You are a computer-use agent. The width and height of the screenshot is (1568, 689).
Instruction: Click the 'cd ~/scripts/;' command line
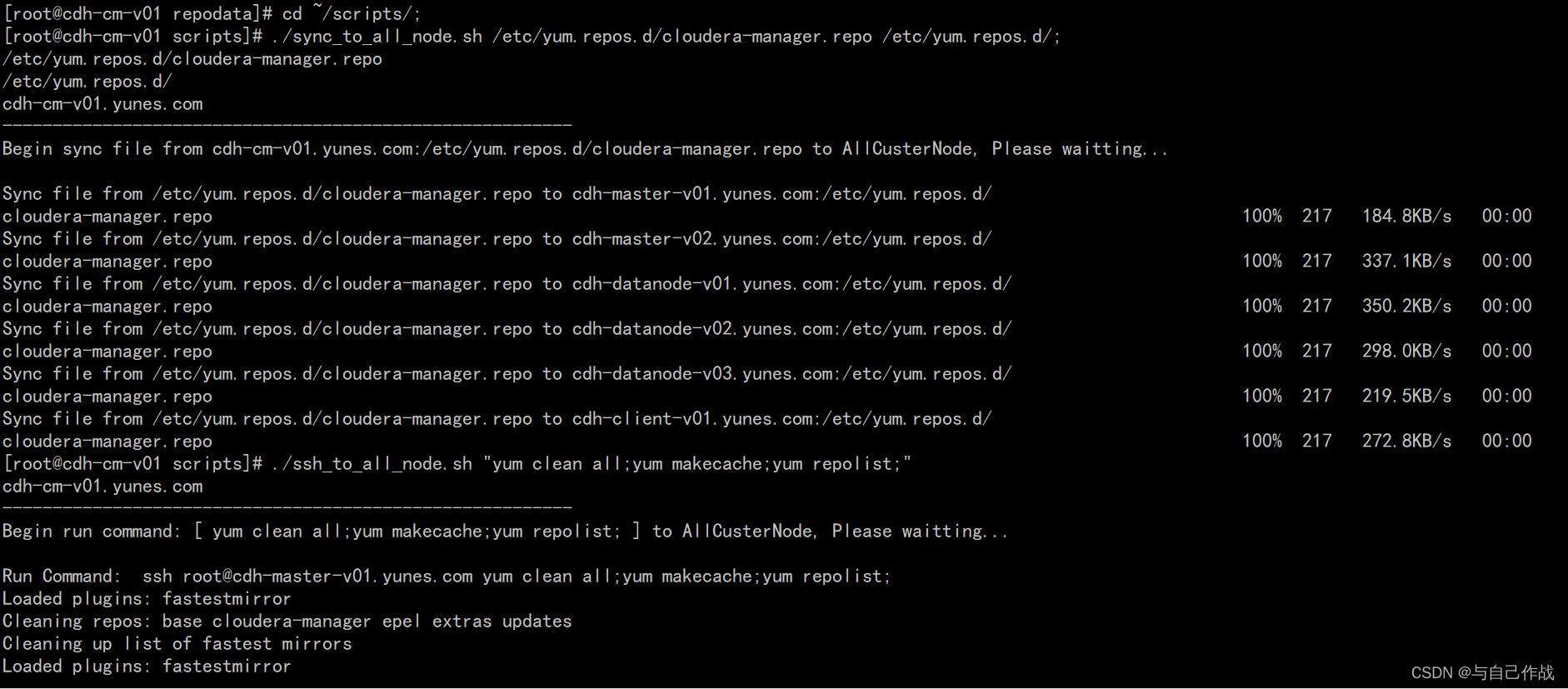(x=212, y=13)
